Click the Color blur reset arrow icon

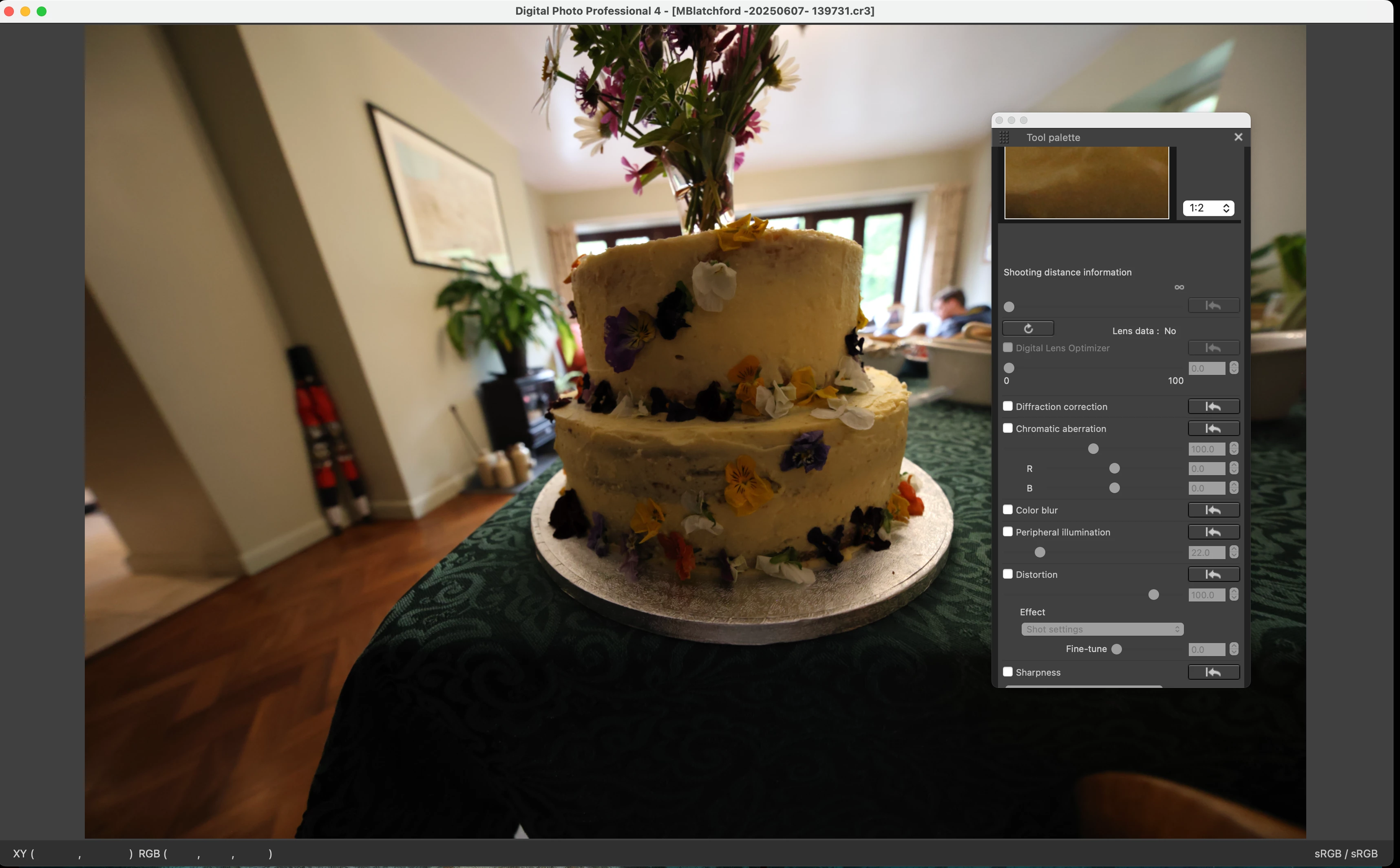1213,510
